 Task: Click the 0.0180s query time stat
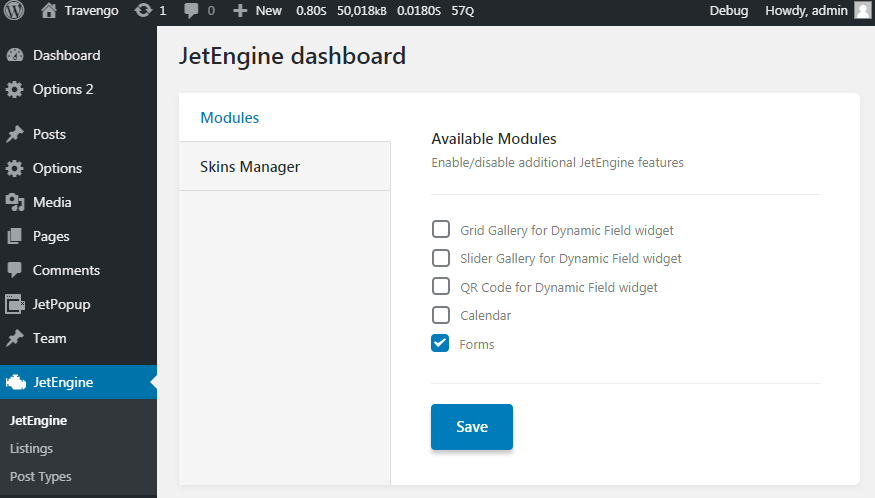(419, 11)
